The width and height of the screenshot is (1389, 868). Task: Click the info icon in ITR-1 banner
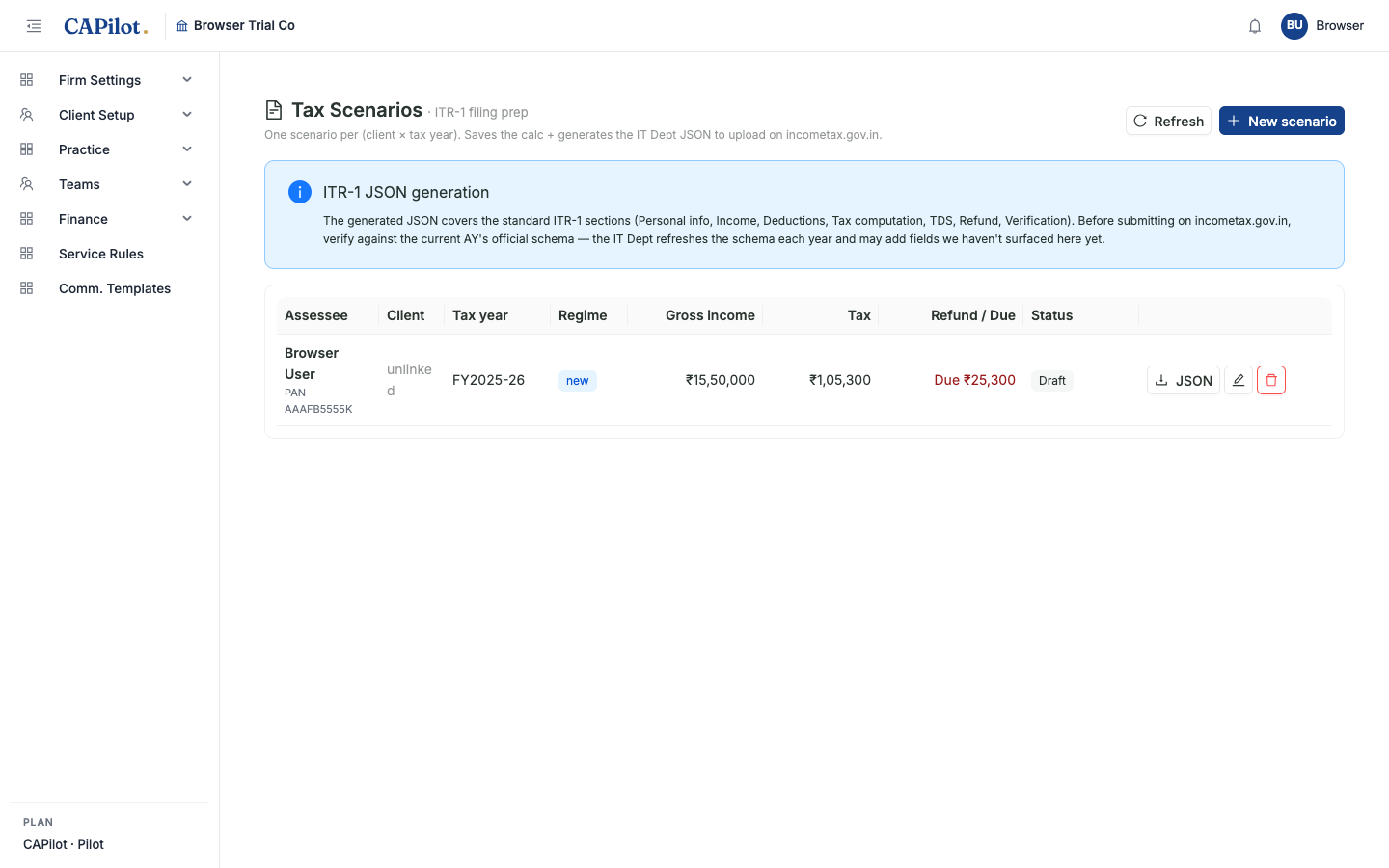tap(300, 192)
